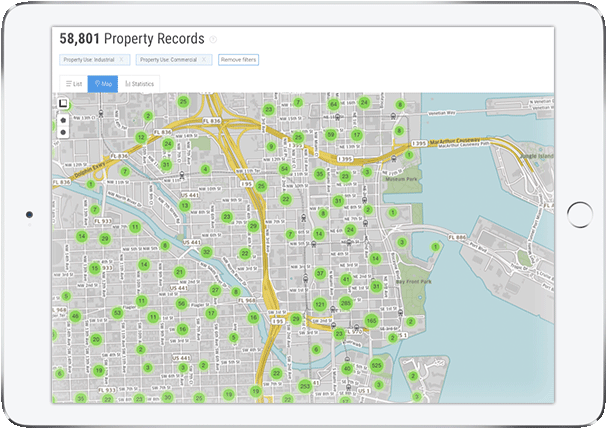Zoom into cluster marker 20
607x429 pixels.
tap(96, 340)
